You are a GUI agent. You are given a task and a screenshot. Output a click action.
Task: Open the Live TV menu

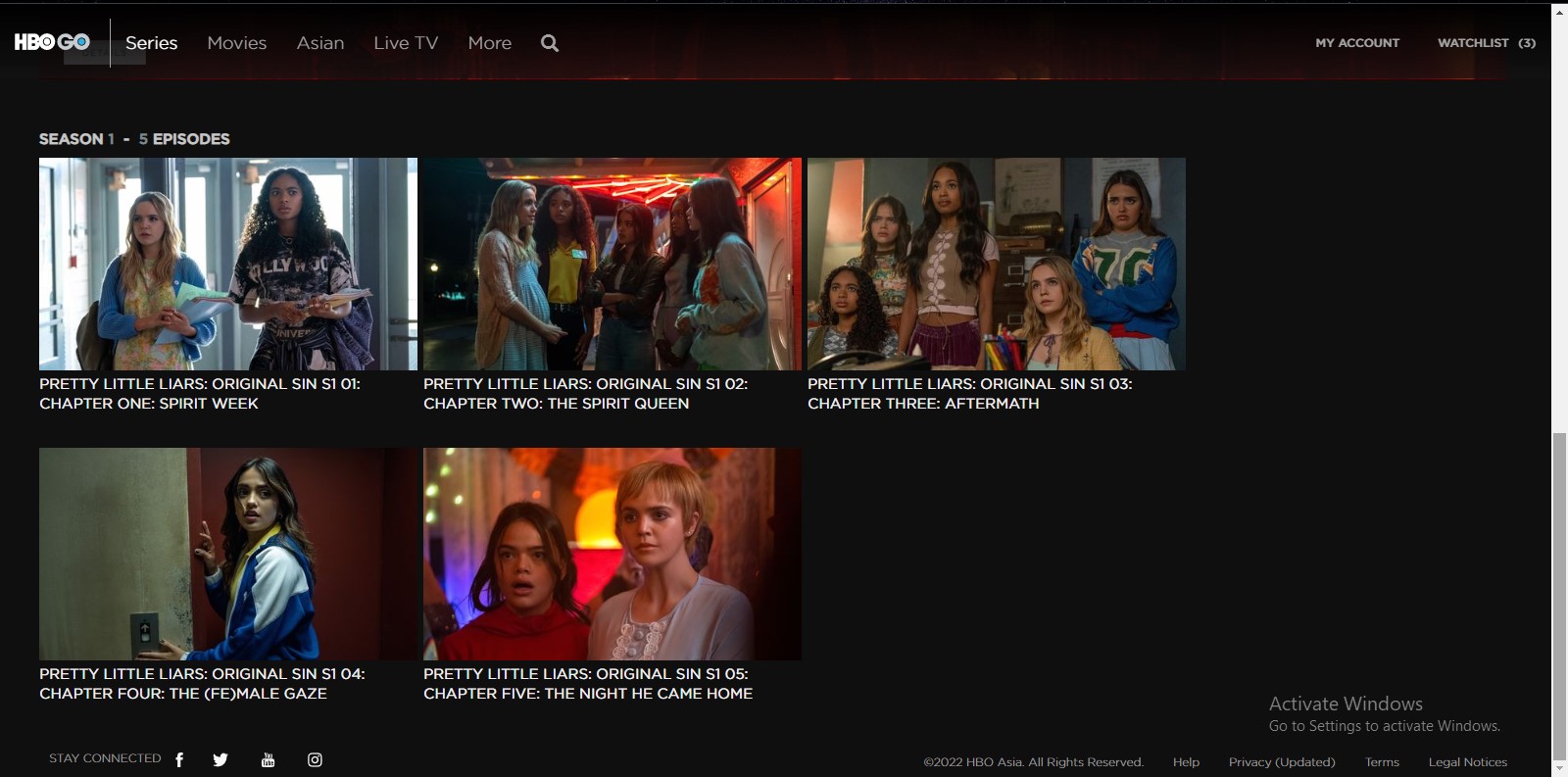[x=406, y=43]
